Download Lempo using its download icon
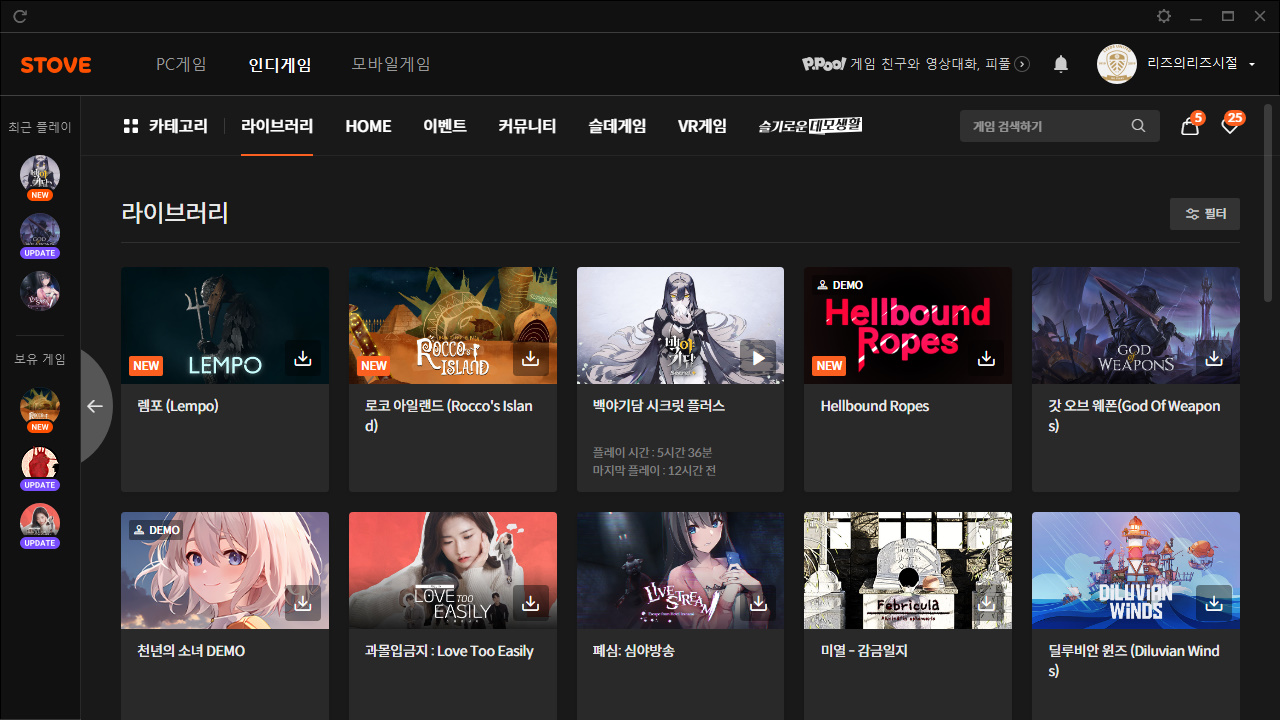The width and height of the screenshot is (1280, 720). pos(303,358)
